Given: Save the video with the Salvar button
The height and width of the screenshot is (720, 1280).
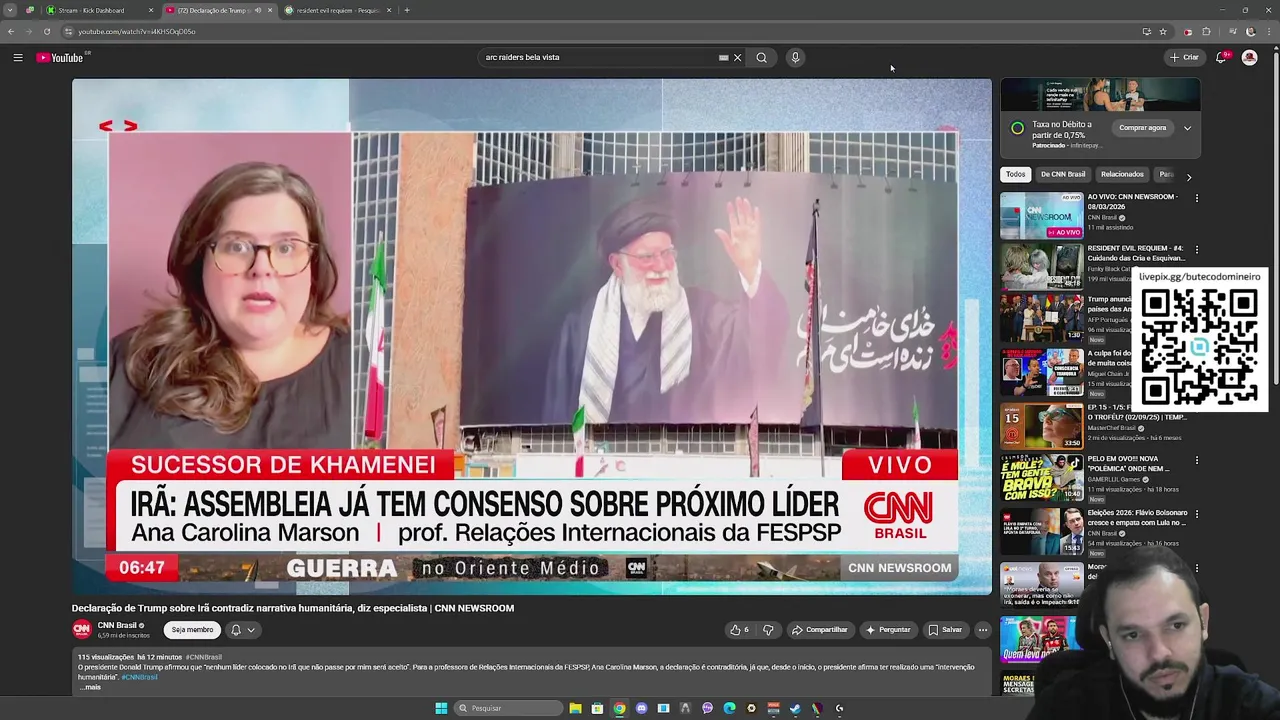Looking at the screenshot, I should [945, 630].
